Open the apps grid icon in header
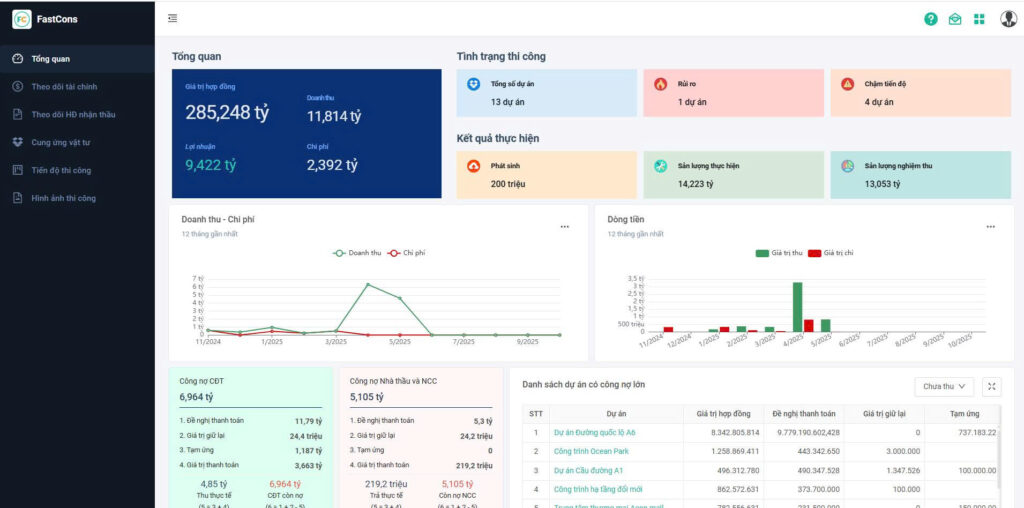1024x508 pixels. [979, 19]
